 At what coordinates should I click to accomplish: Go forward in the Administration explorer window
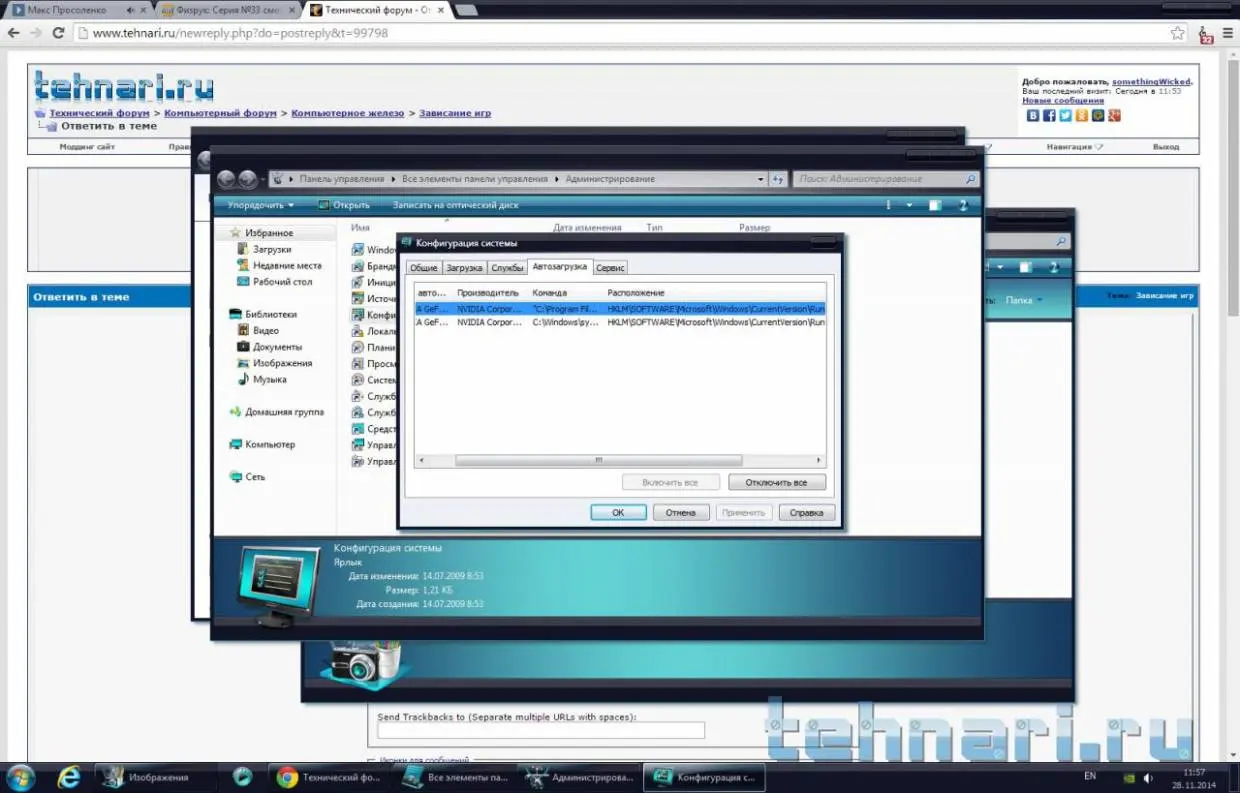pos(247,180)
